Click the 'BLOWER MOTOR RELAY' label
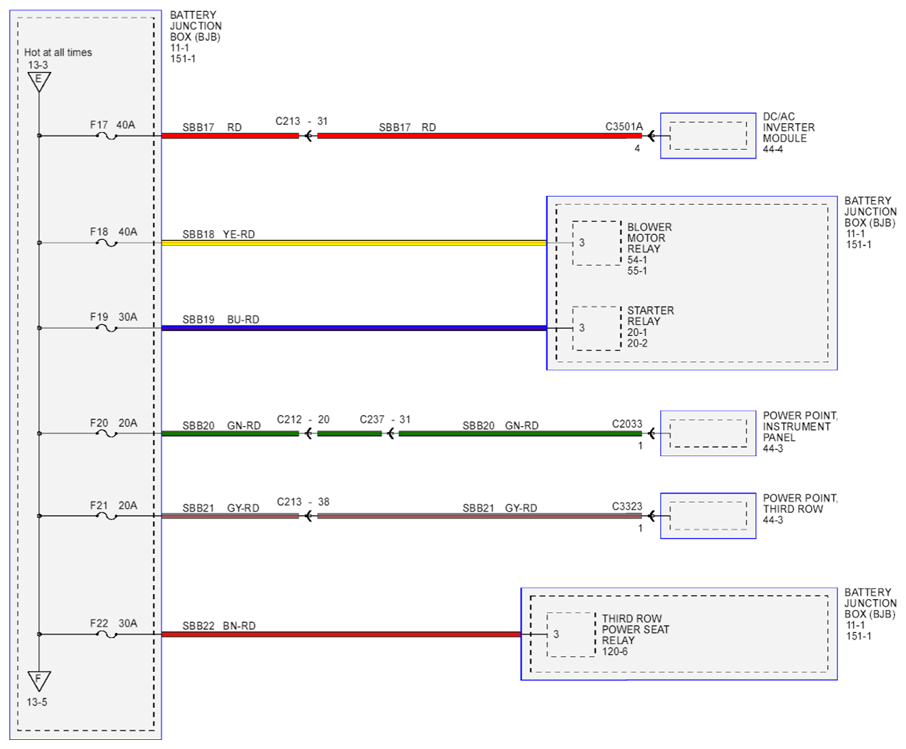Viewport: 906px width, 749px height. coord(649,238)
